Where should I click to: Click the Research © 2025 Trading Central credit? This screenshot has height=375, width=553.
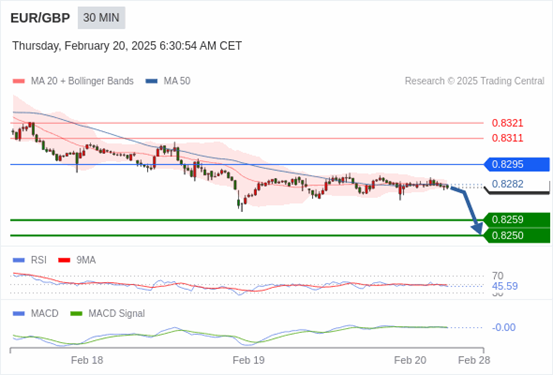(x=475, y=81)
